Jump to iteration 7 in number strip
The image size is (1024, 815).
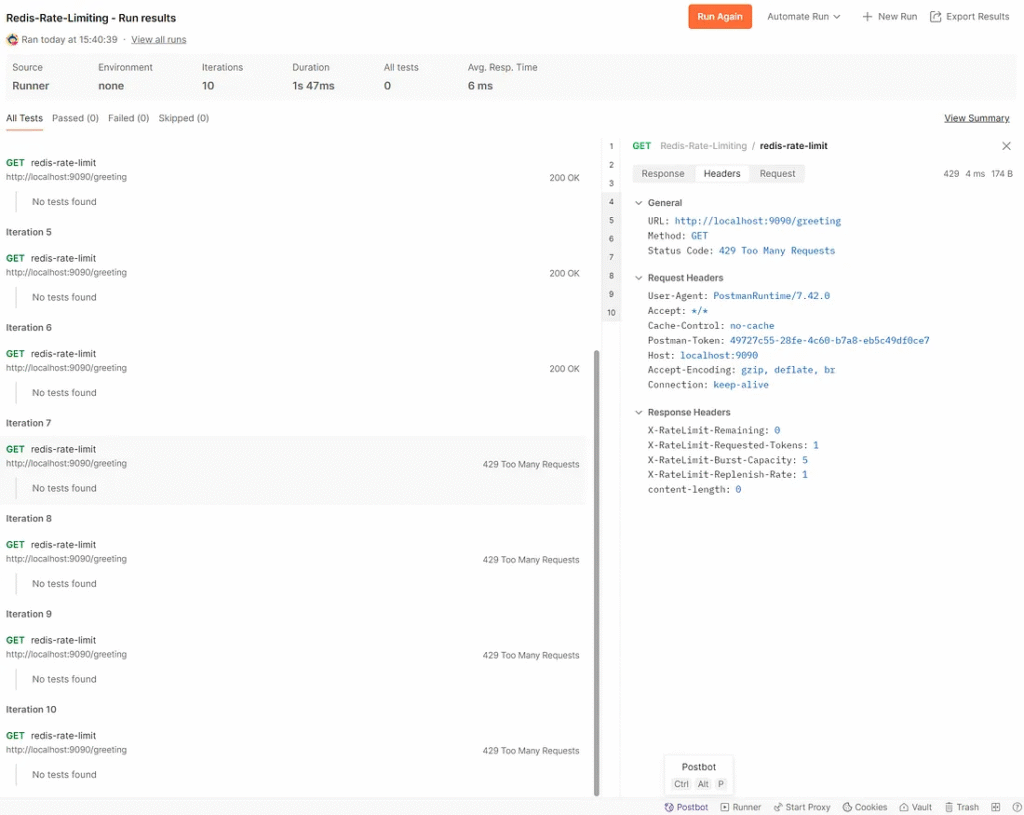[x=611, y=257]
